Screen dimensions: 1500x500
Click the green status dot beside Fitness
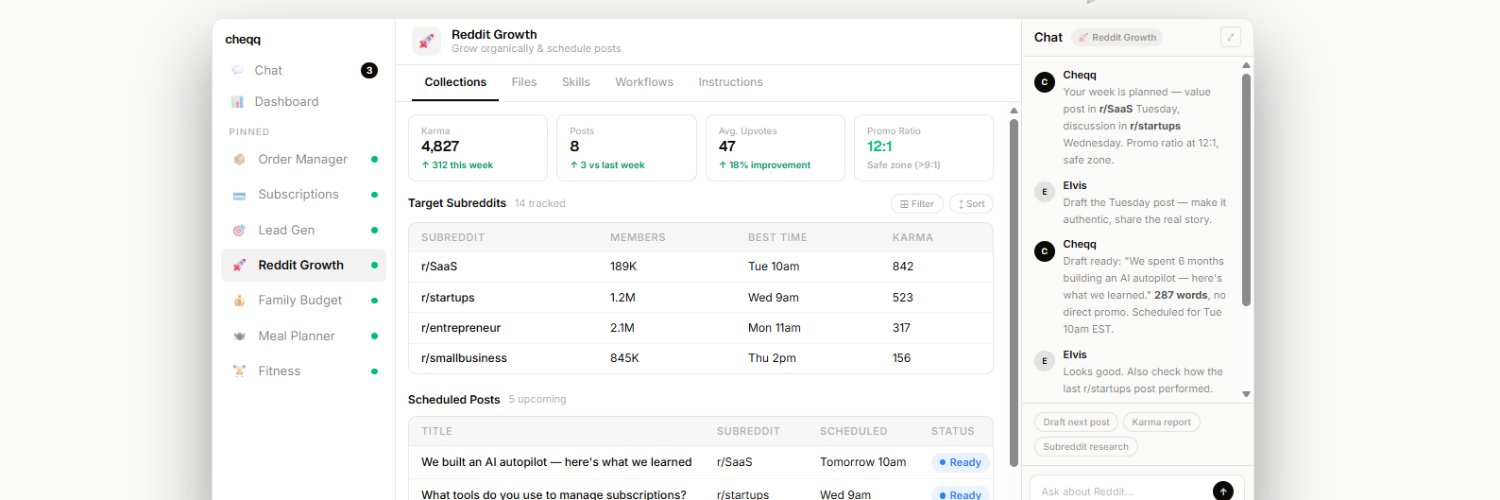(x=374, y=371)
